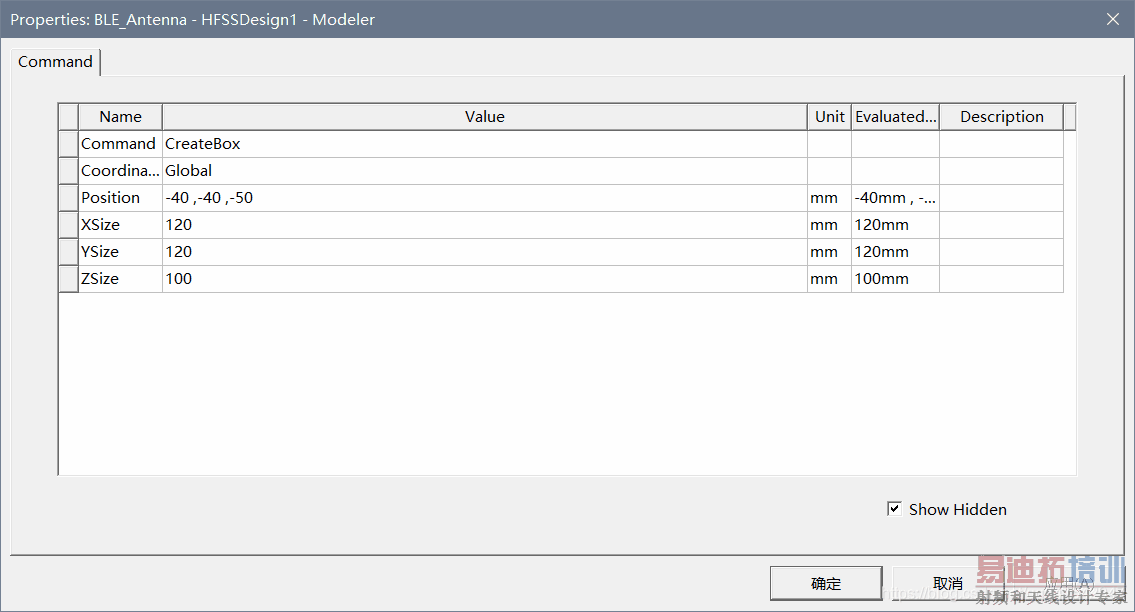Select the Command name cell

(120, 143)
